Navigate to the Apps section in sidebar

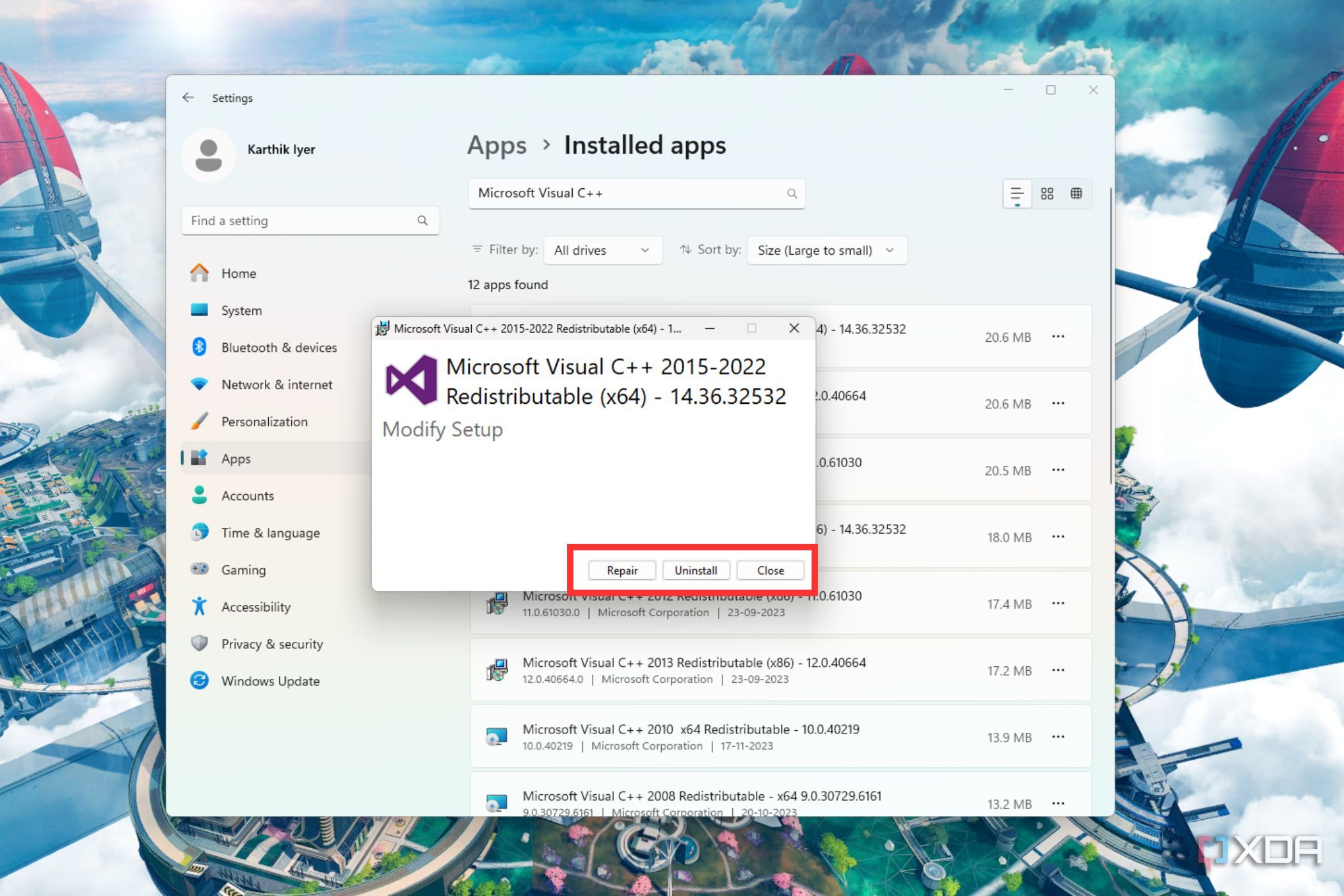tap(236, 458)
